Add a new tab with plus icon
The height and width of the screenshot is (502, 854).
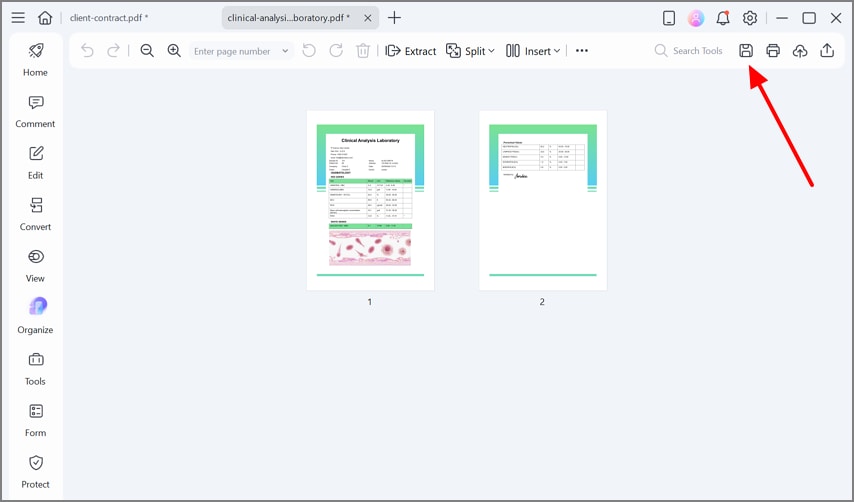(394, 18)
